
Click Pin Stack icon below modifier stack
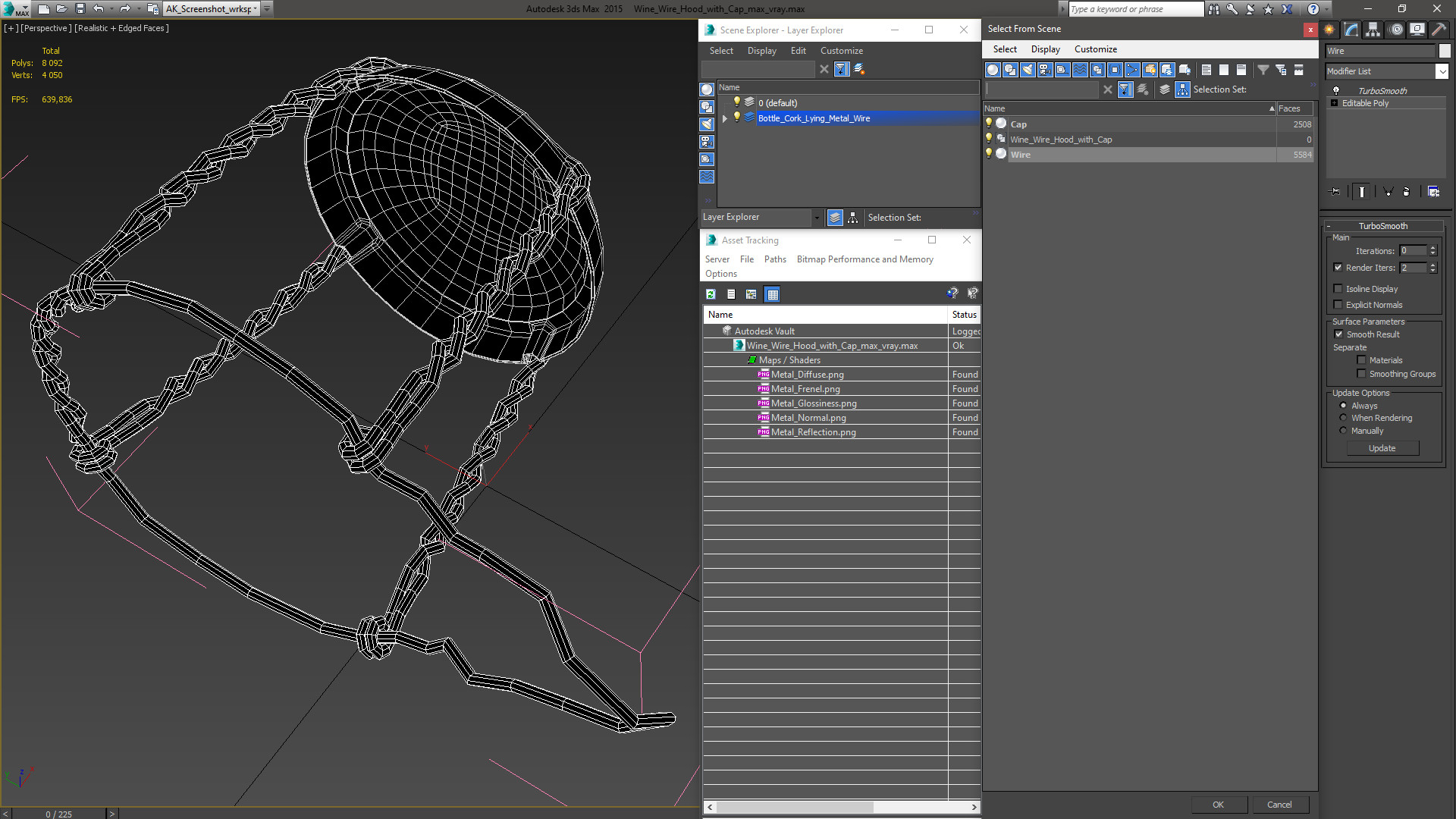pyautogui.click(x=1335, y=192)
